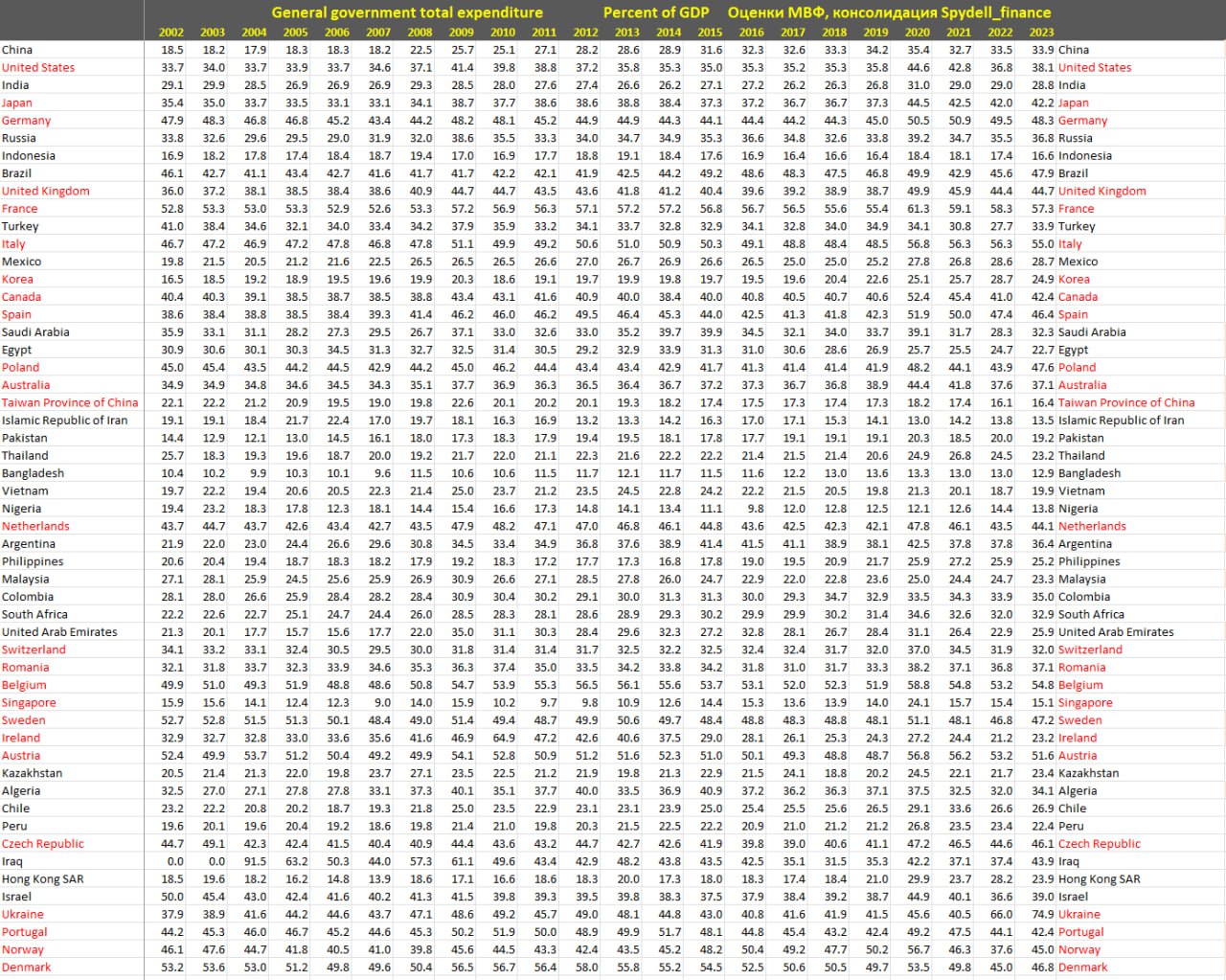Click China label beside its 2002 value 18.5
The width and height of the screenshot is (1226, 980).
[x=17, y=50]
